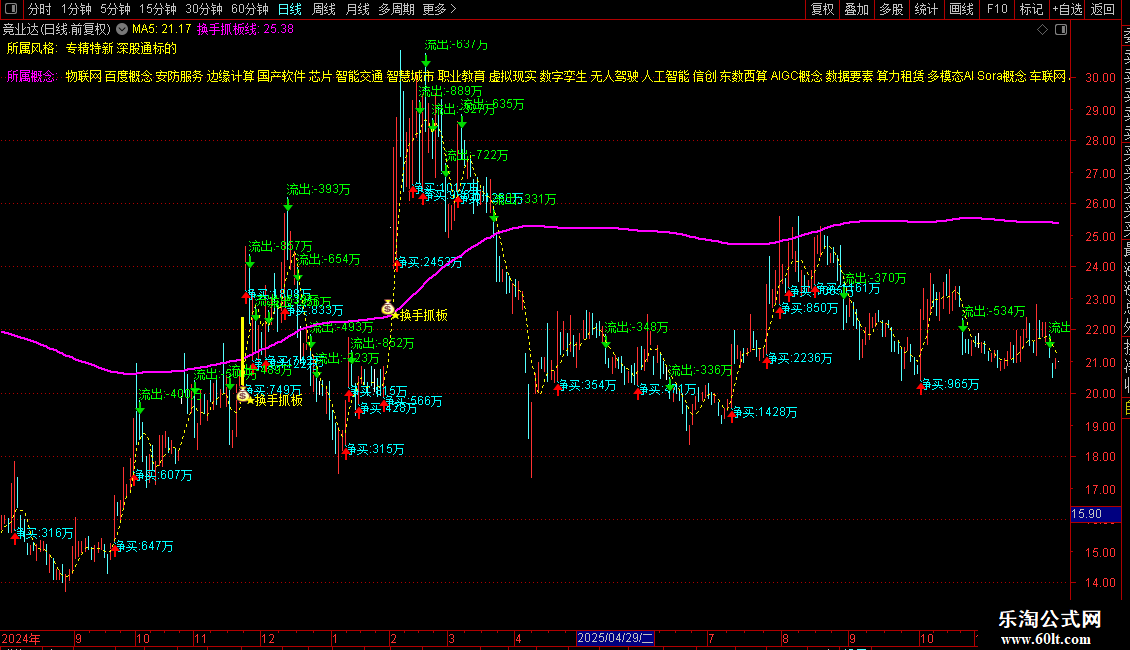Activate the 画线 drawing tools
Image resolution: width=1130 pixels, height=650 pixels.
pos(961,9)
